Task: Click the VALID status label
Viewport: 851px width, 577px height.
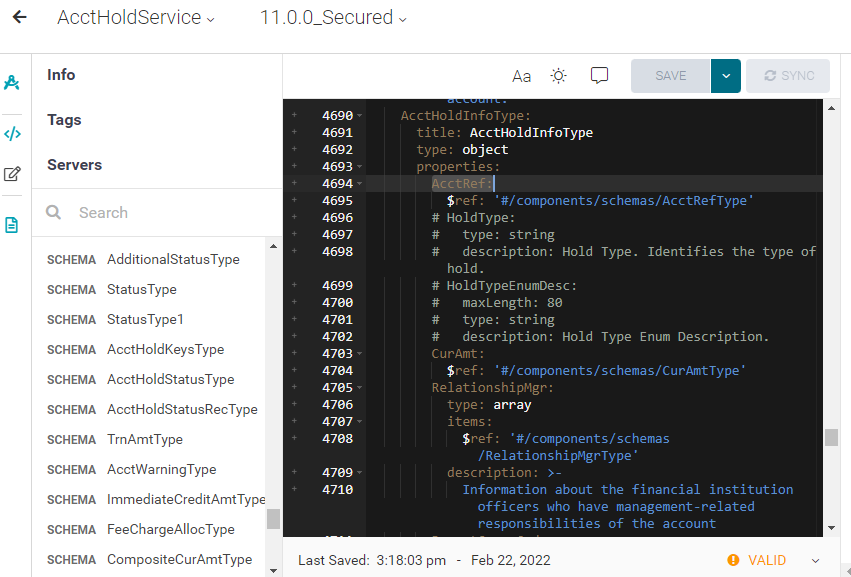Action: 767,560
